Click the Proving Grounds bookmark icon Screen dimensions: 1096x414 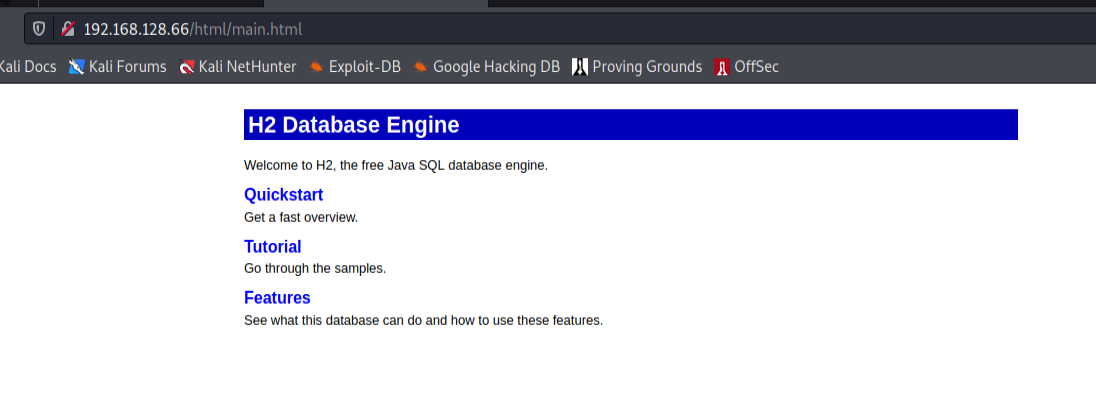pyautogui.click(x=579, y=67)
